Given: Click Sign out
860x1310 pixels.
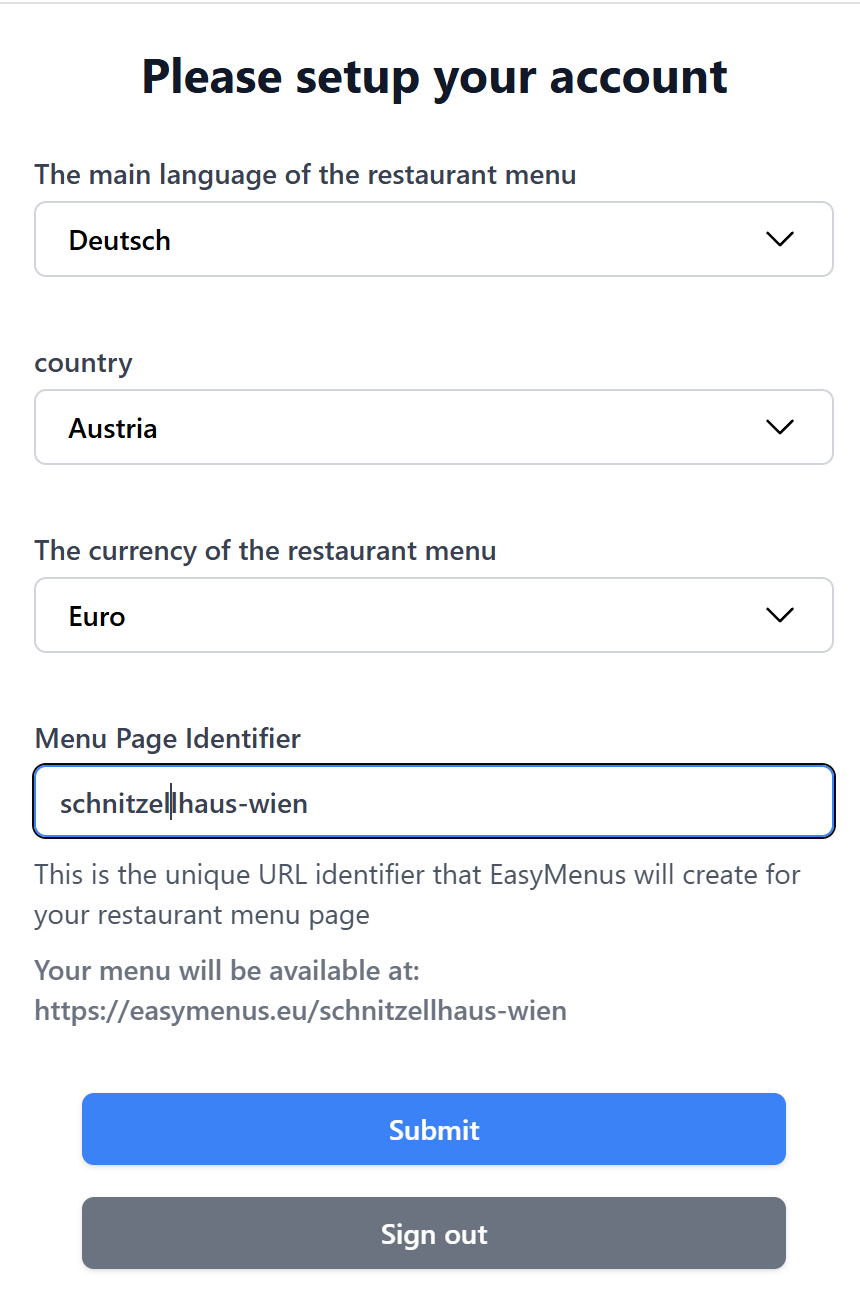Looking at the screenshot, I should pyautogui.click(x=433, y=1233).
